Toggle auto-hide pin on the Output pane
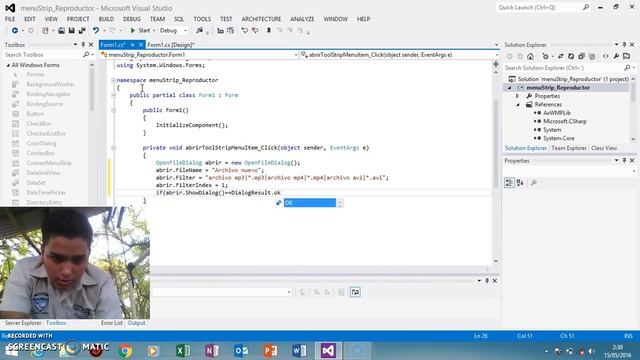The width and height of the screenshot is (640, 360). pos(487,281)
